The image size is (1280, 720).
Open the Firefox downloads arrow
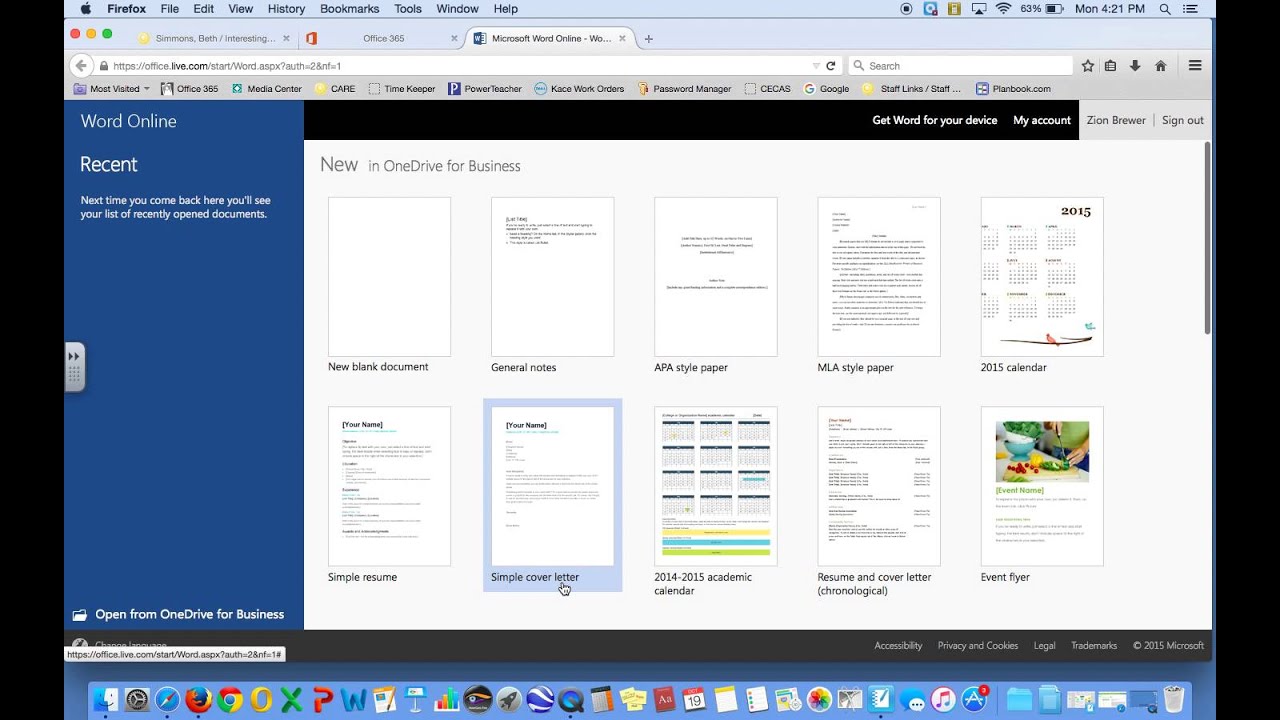coord(1135,66)
